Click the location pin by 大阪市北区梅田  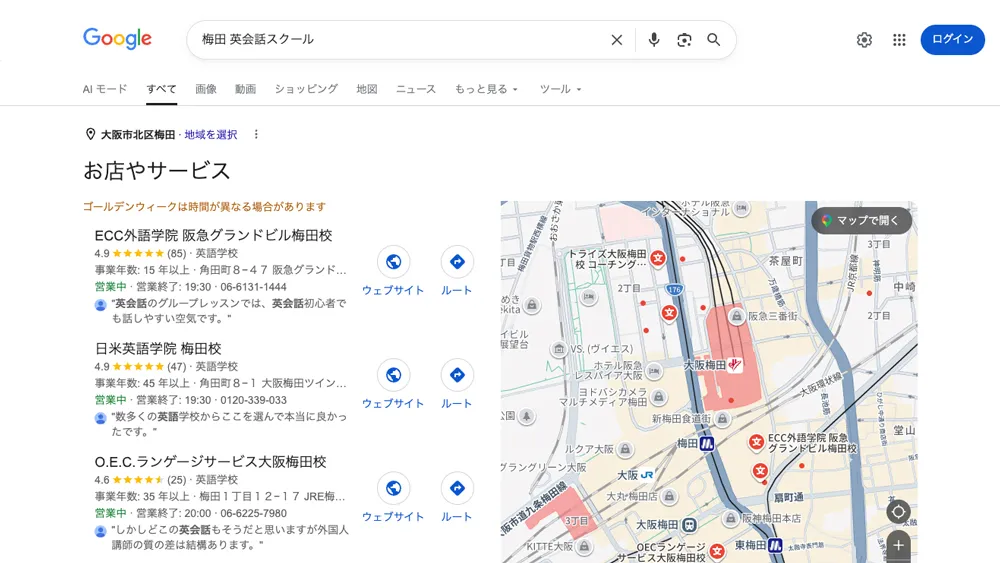91,134
